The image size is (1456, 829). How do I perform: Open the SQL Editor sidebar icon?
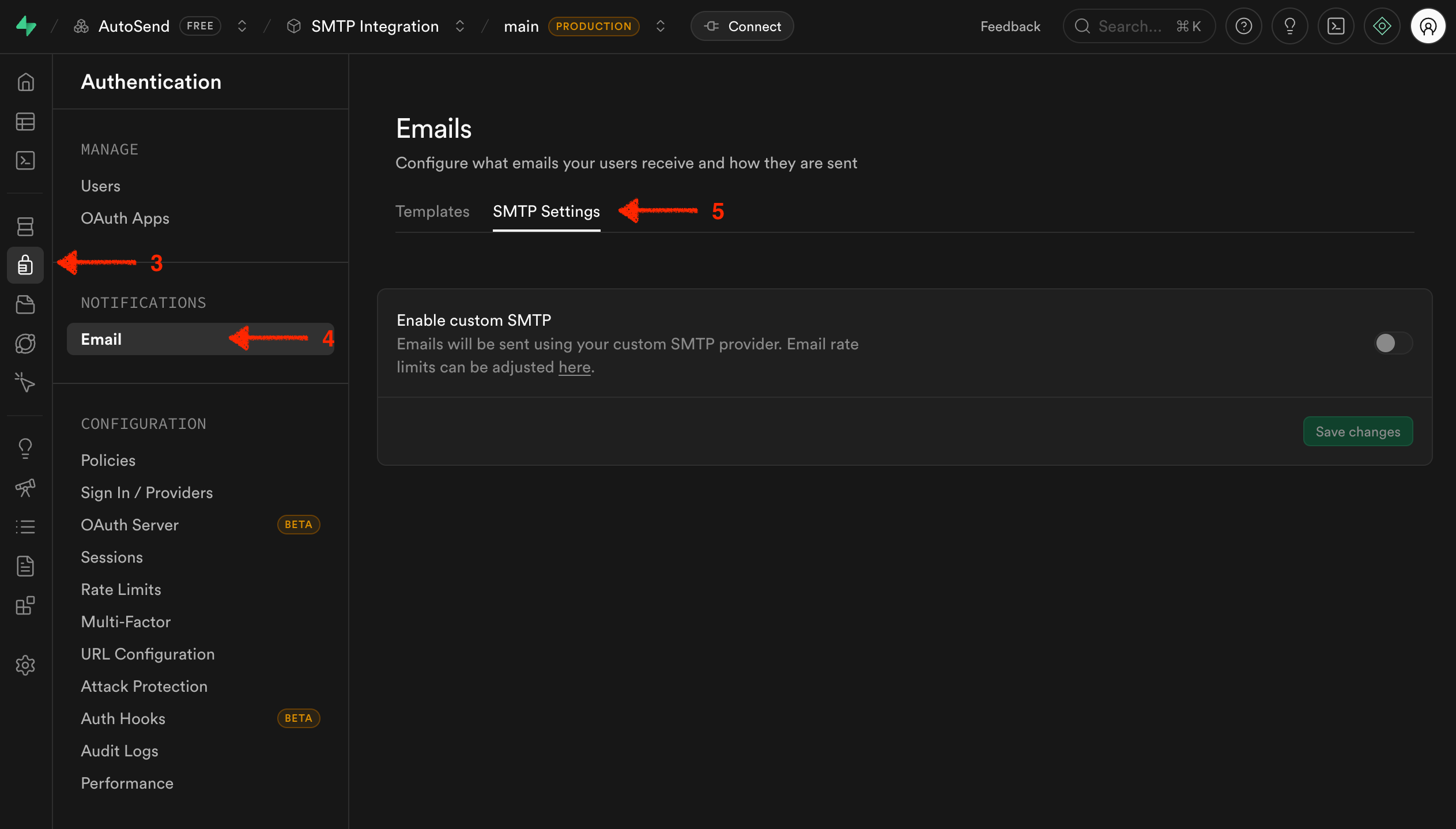pos(25,160)
